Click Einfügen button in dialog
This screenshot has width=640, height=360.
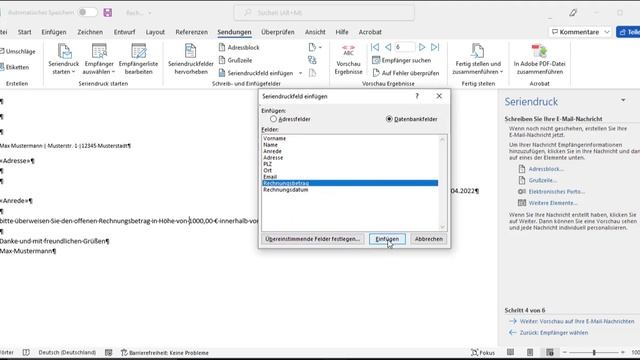point(387,239)
